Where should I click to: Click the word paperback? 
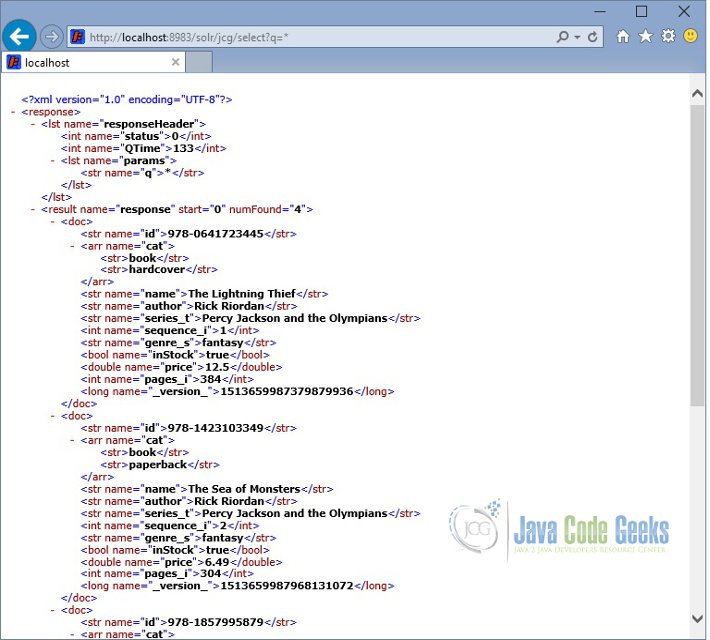158,465
